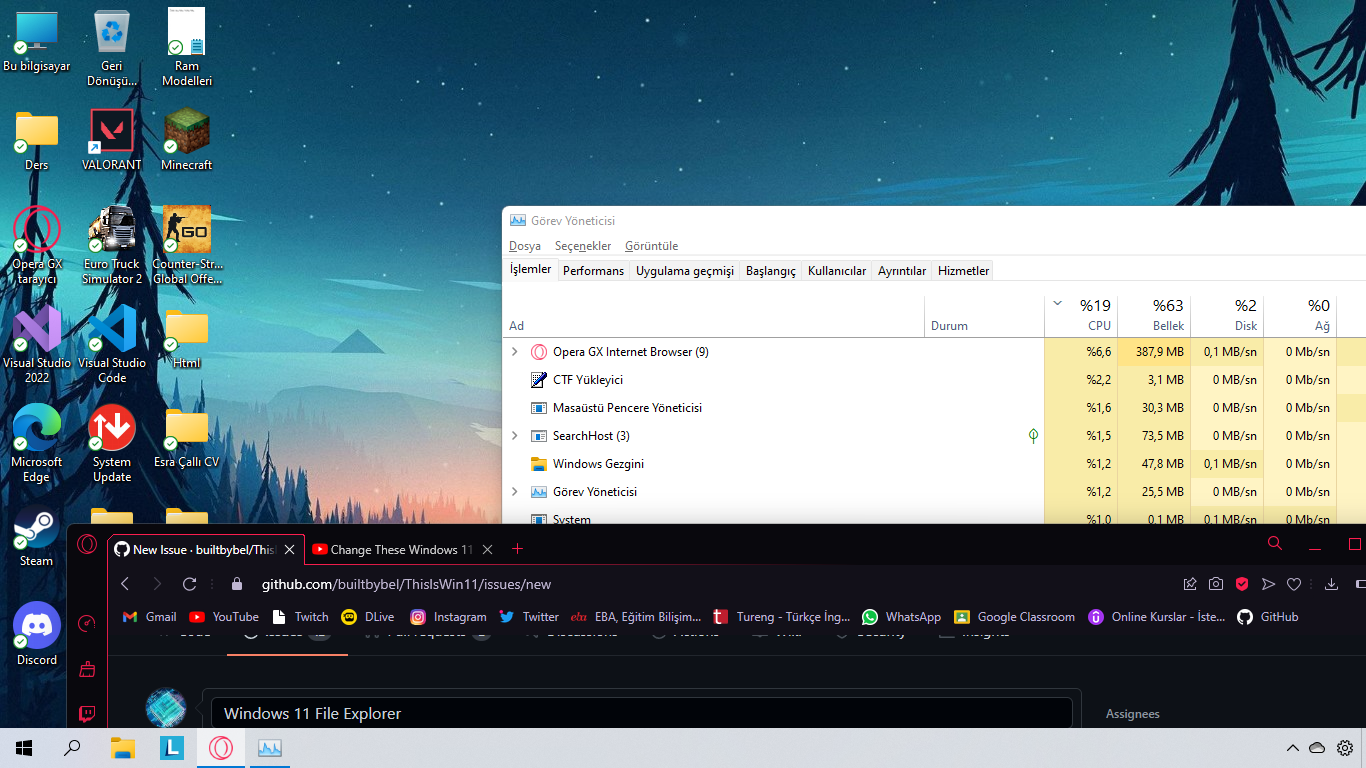Click the Windows Start button

point(24,748)
